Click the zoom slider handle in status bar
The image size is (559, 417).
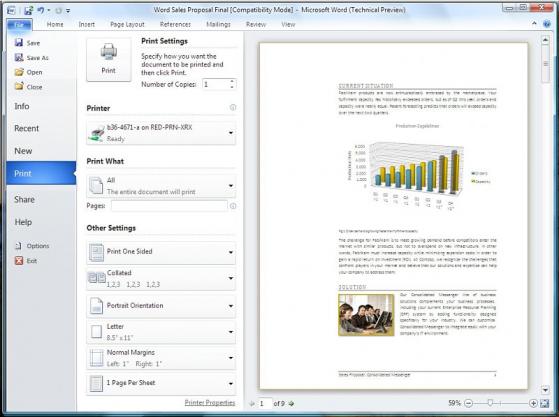pos(490,403)
